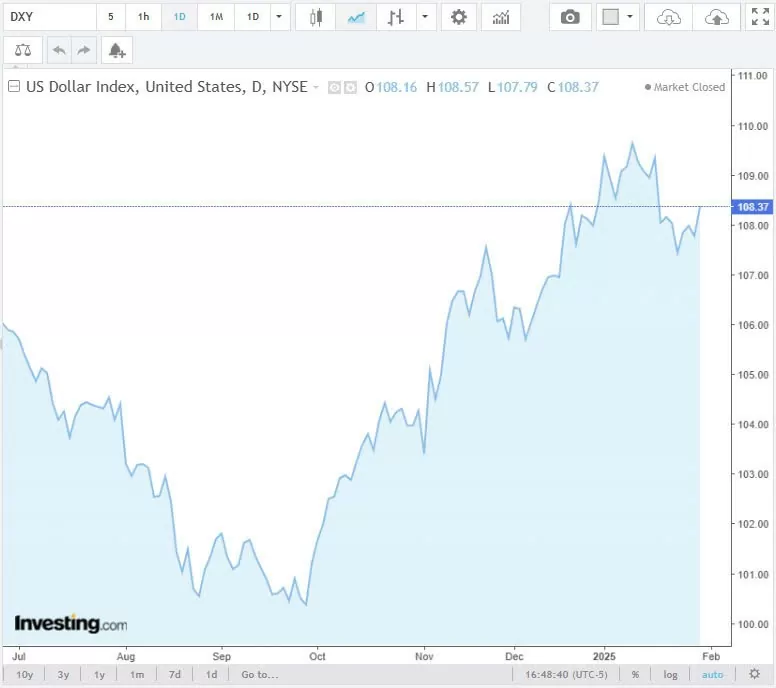Click the 'Go to...' date button
Image resolution: width=776 pixels, height=688 pixels.
coord(259,674)
